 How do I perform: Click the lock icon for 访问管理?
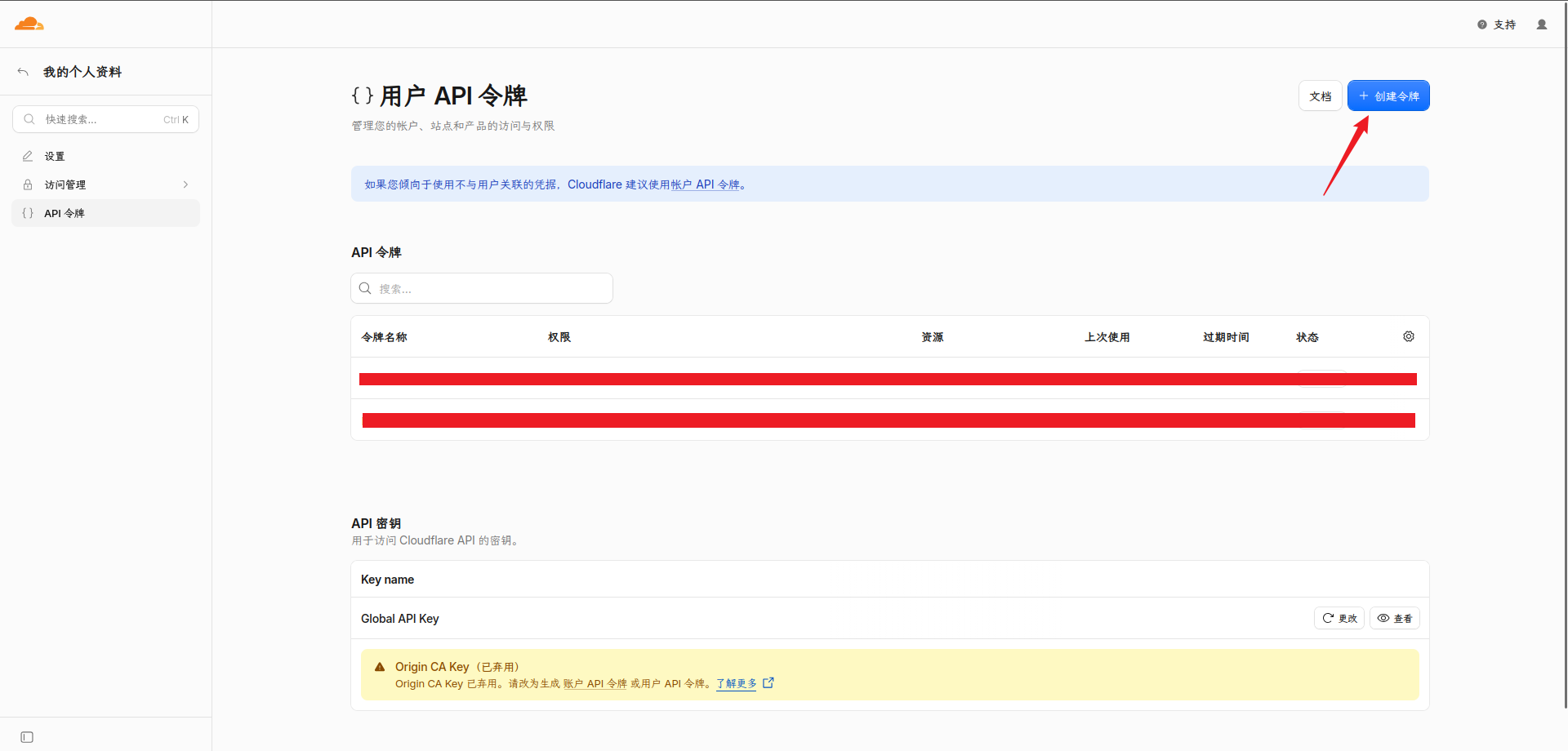point(28,184)
